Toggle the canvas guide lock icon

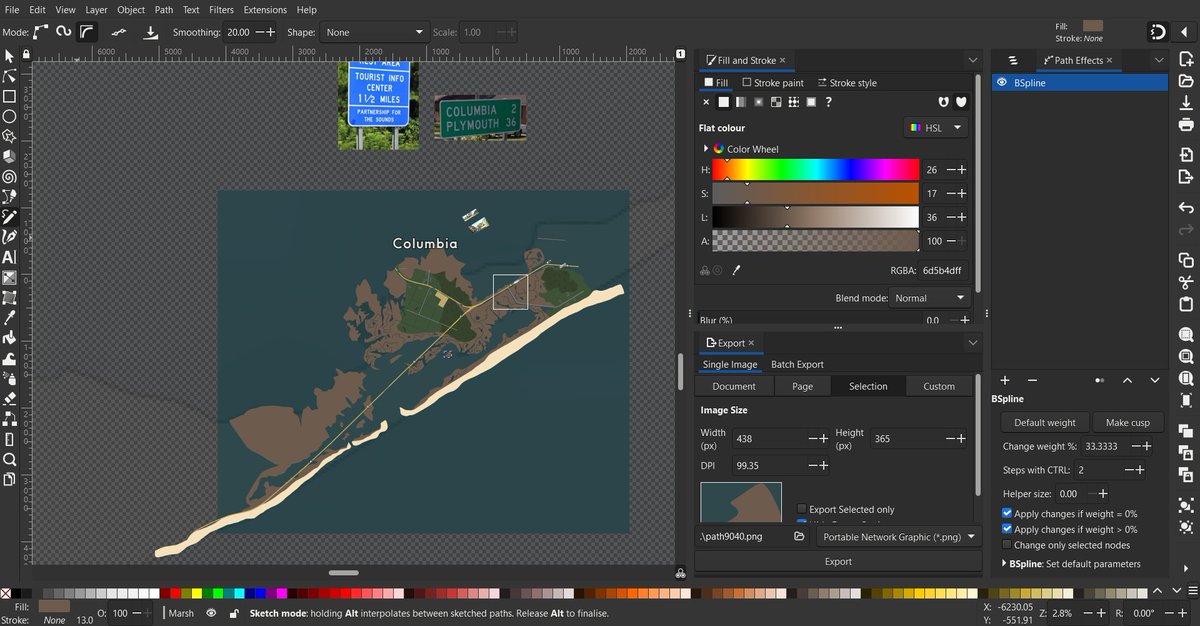tap(26, 54)
